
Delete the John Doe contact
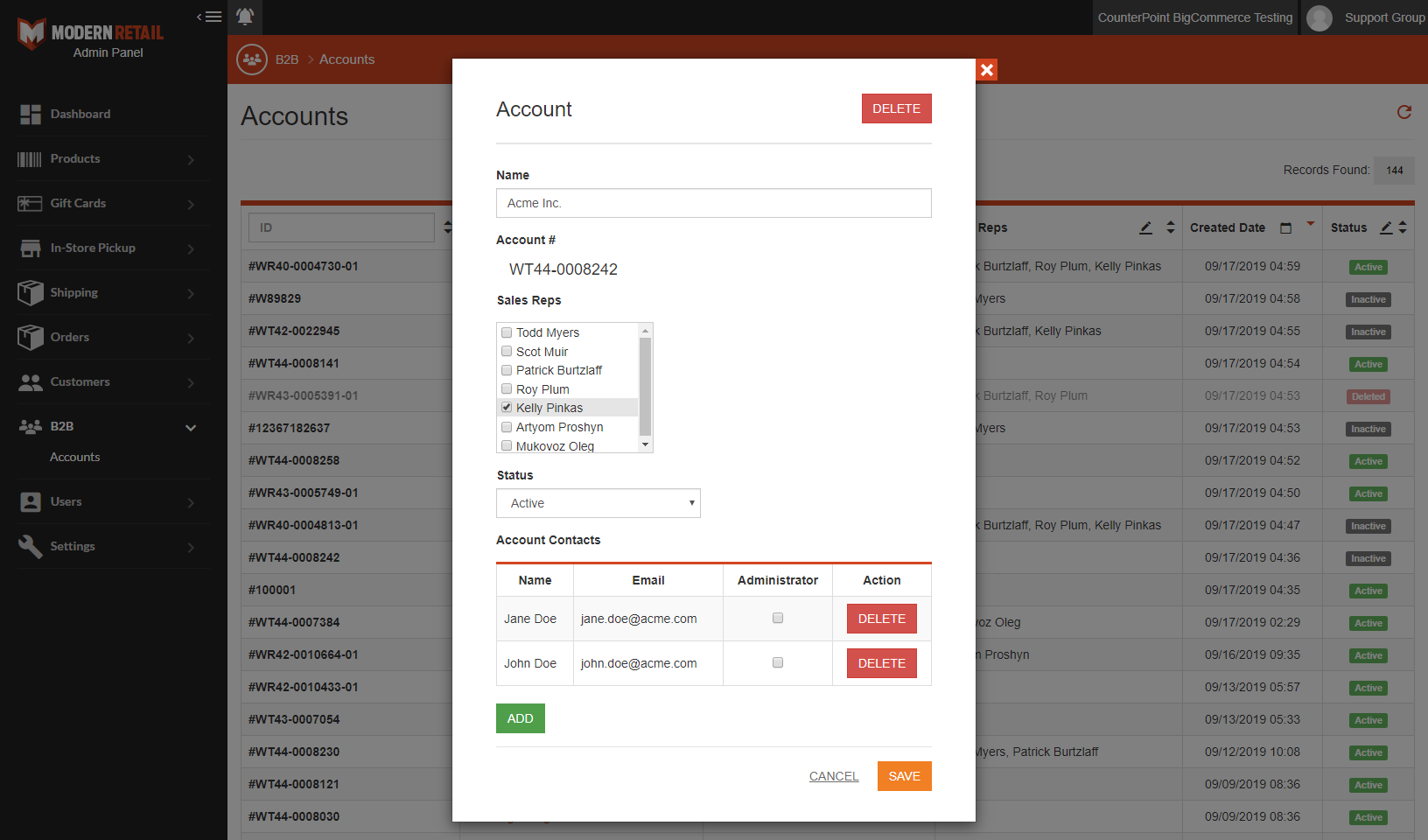click(x=882, y=663)
